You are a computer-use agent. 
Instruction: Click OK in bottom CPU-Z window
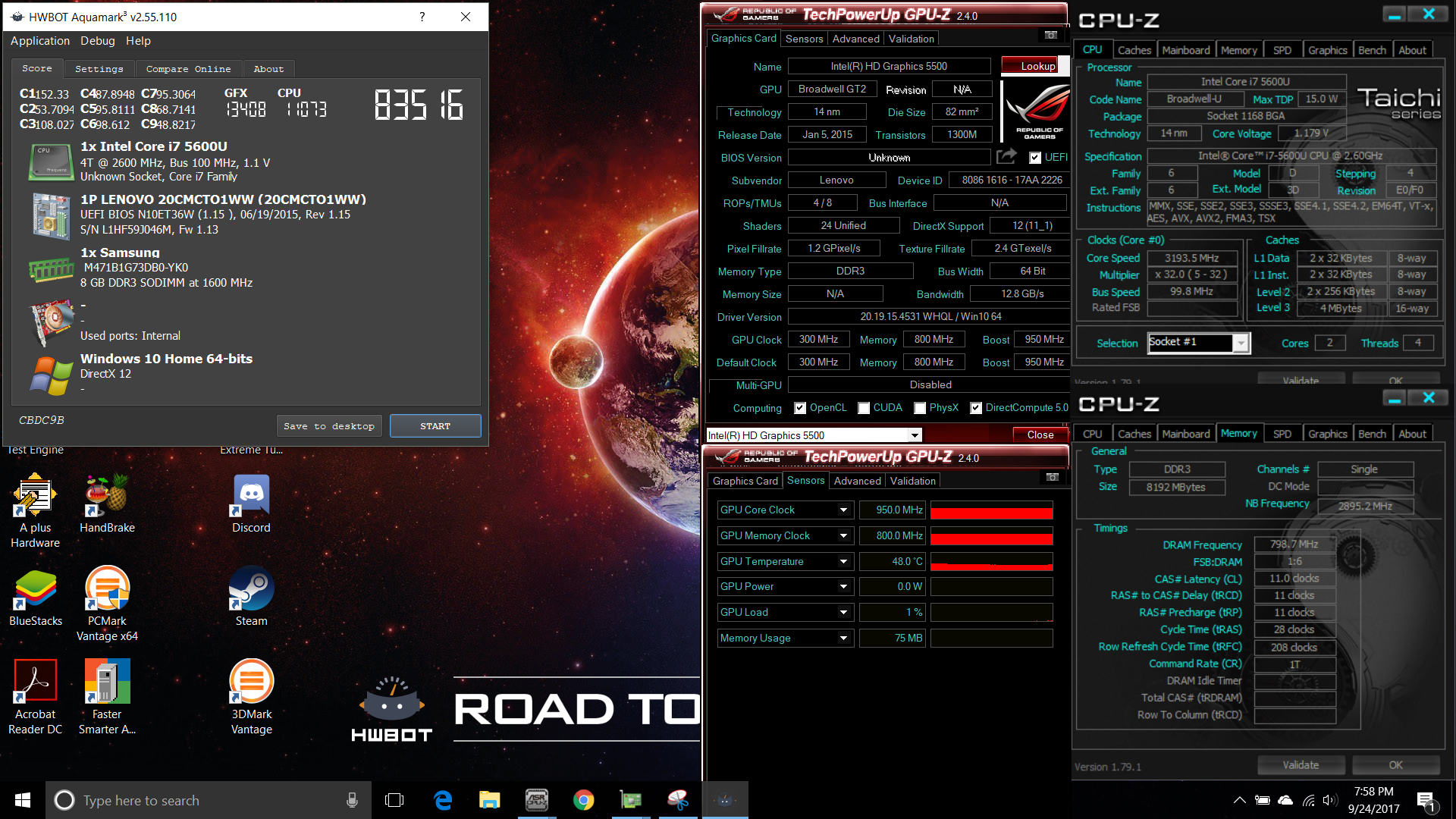pos(1396,765)
